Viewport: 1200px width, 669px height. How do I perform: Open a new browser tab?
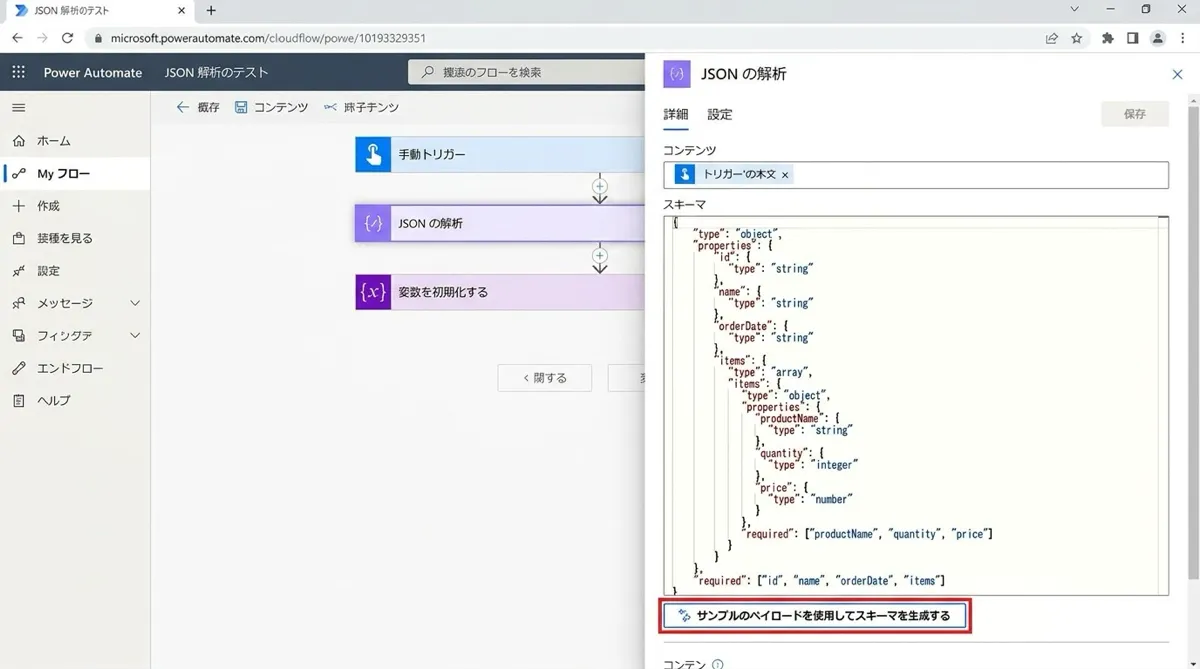tap(211, 10)
